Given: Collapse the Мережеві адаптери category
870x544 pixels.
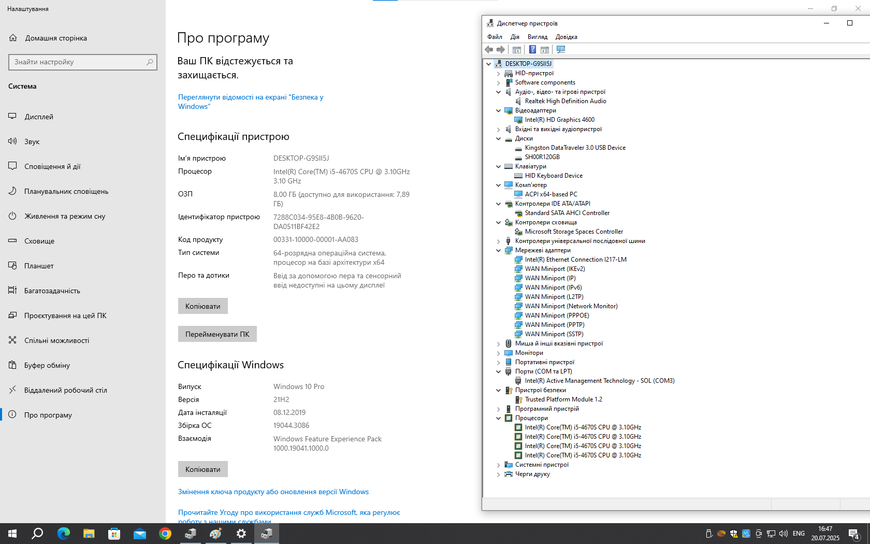Looking at the screenshot, I should (x=498, y=250).
